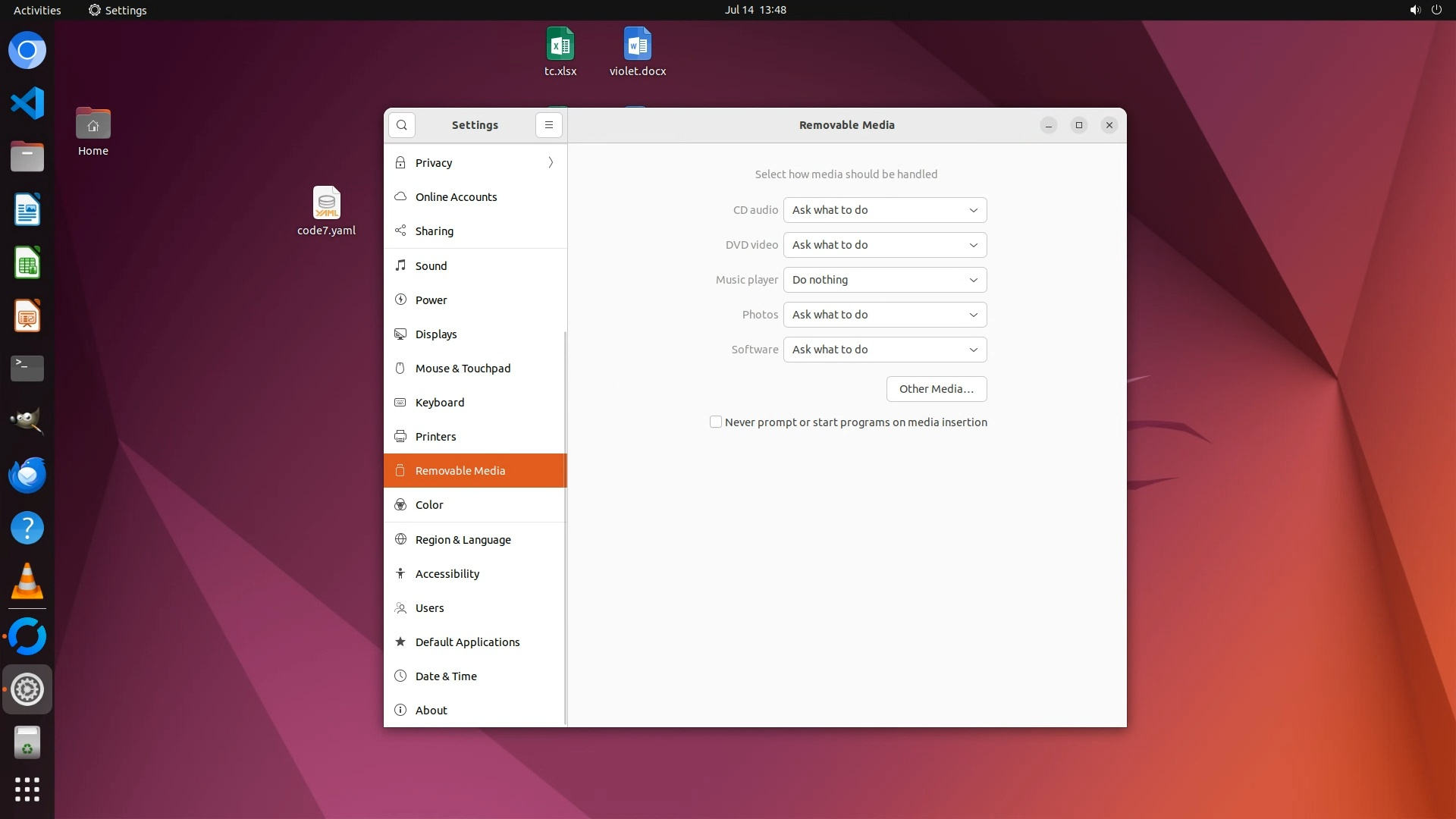The height and width of the screenshot is (819, 1456).
Task: Click the Mouse & Touchpad icon
Action: coord(400,369)
